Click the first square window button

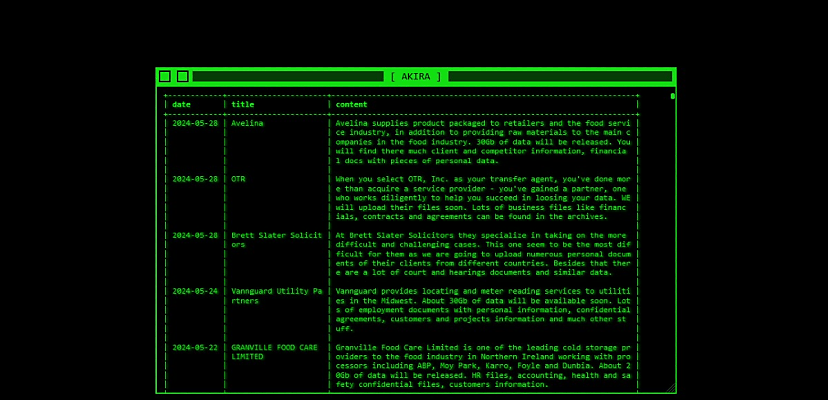165,77
